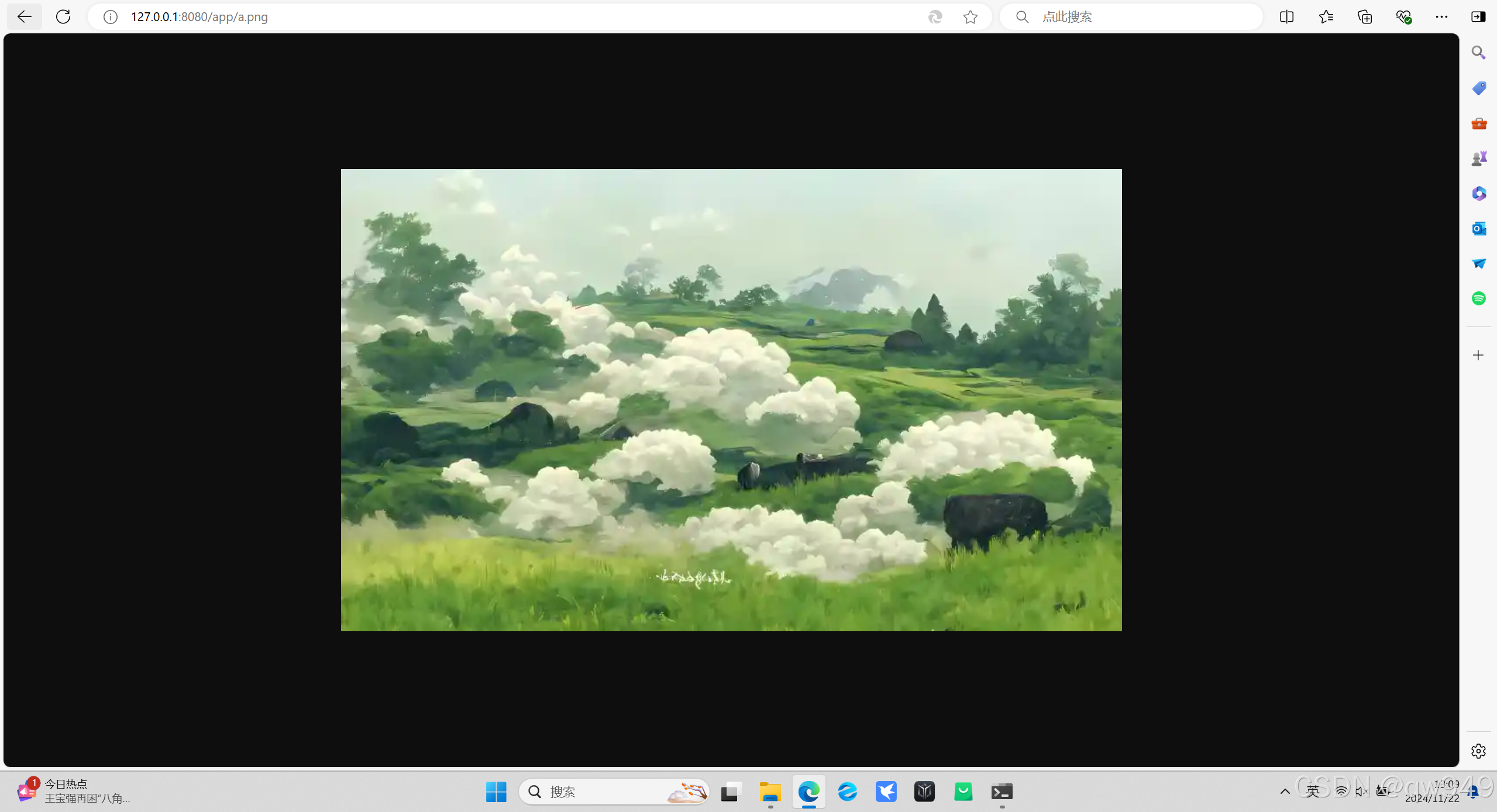
Task: Open the Windows Start menu
Action: (x=496, y=792)
